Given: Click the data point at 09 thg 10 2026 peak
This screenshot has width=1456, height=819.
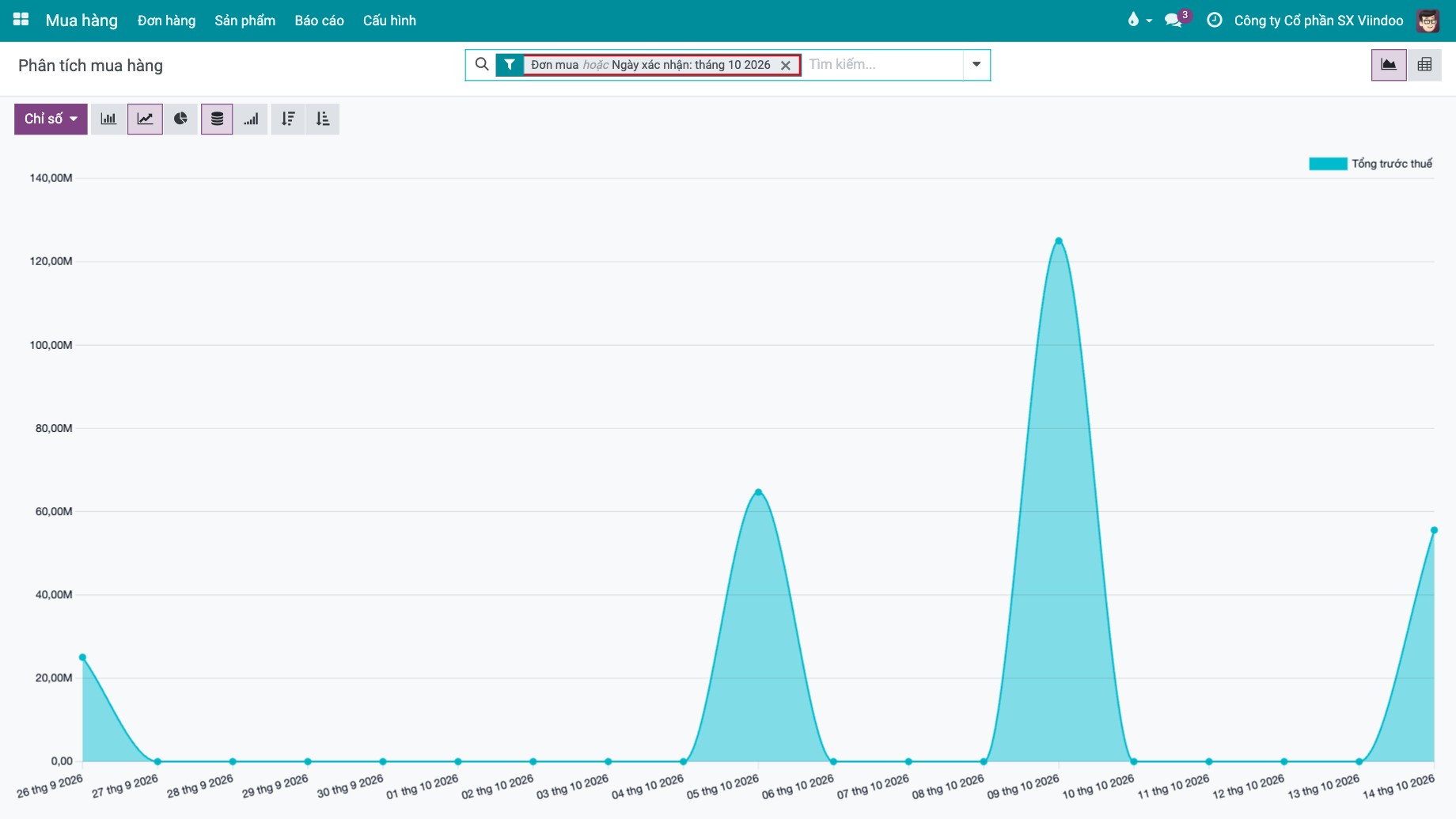Looking at the screenshot, I should (x=1059, y=241).
